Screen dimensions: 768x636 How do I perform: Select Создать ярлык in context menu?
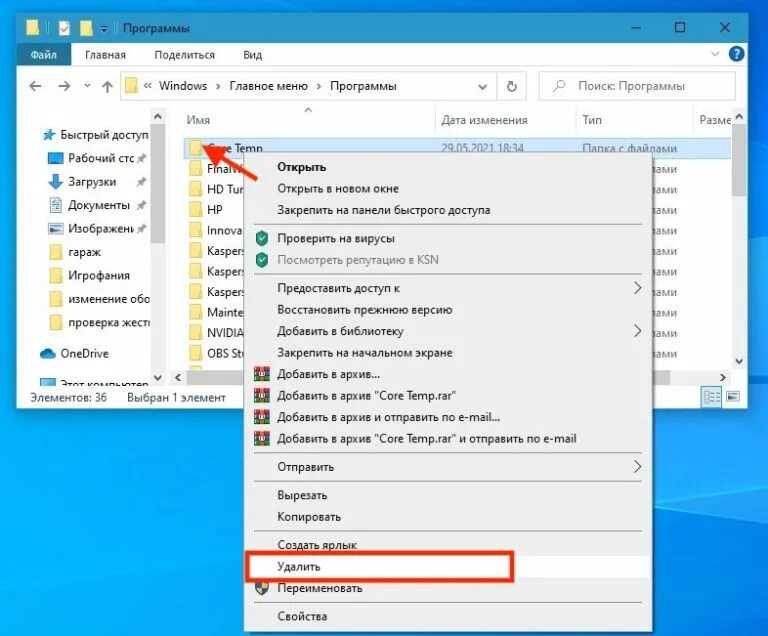(x=448, y=545)
